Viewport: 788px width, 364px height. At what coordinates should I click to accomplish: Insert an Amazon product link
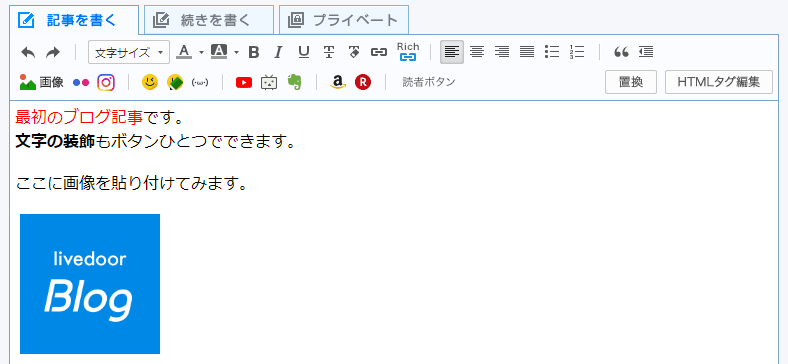pos(338,82)
